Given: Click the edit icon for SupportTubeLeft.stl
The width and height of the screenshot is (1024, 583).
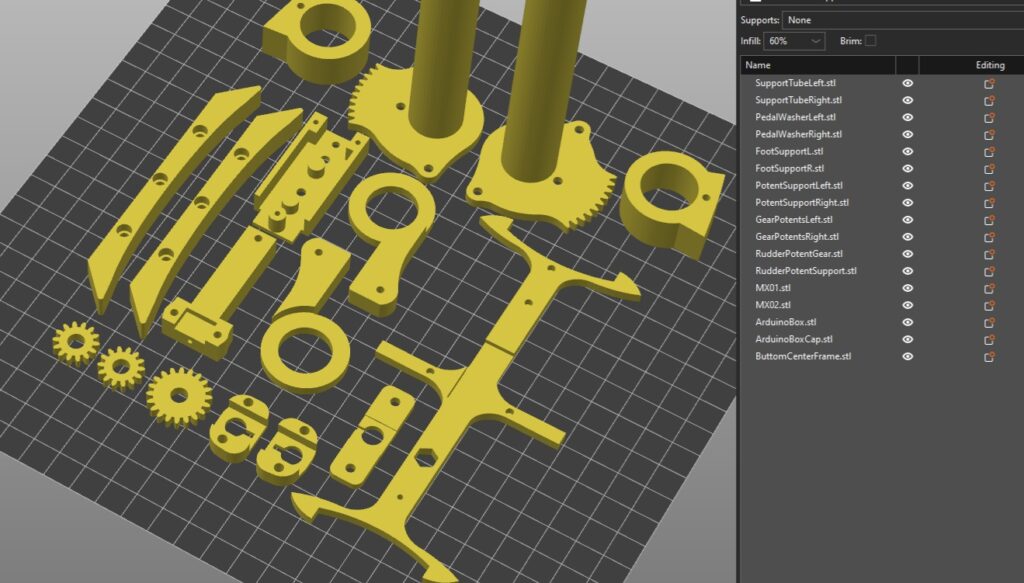Looking at the screenshot, I should pyautogui.click(x=989, y=84).
